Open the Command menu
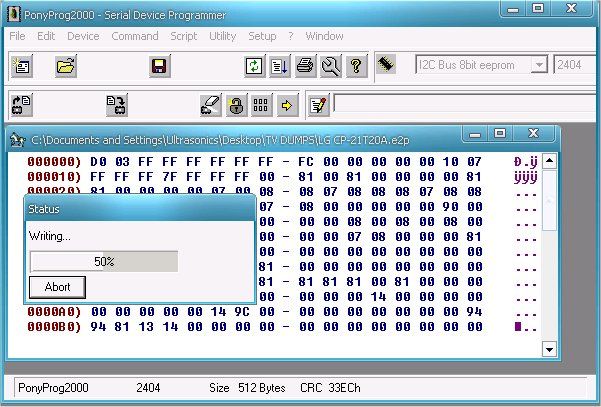Viewport: 601px width, 407px height. tap(135, 36)
